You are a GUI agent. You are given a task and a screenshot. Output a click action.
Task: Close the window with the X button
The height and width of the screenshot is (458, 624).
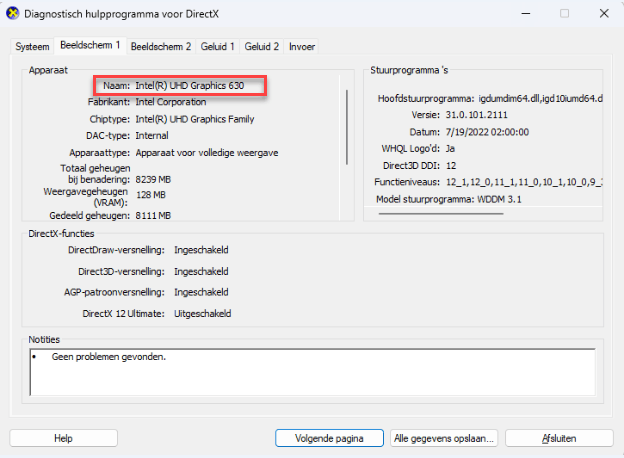click(x=603, y=14)
